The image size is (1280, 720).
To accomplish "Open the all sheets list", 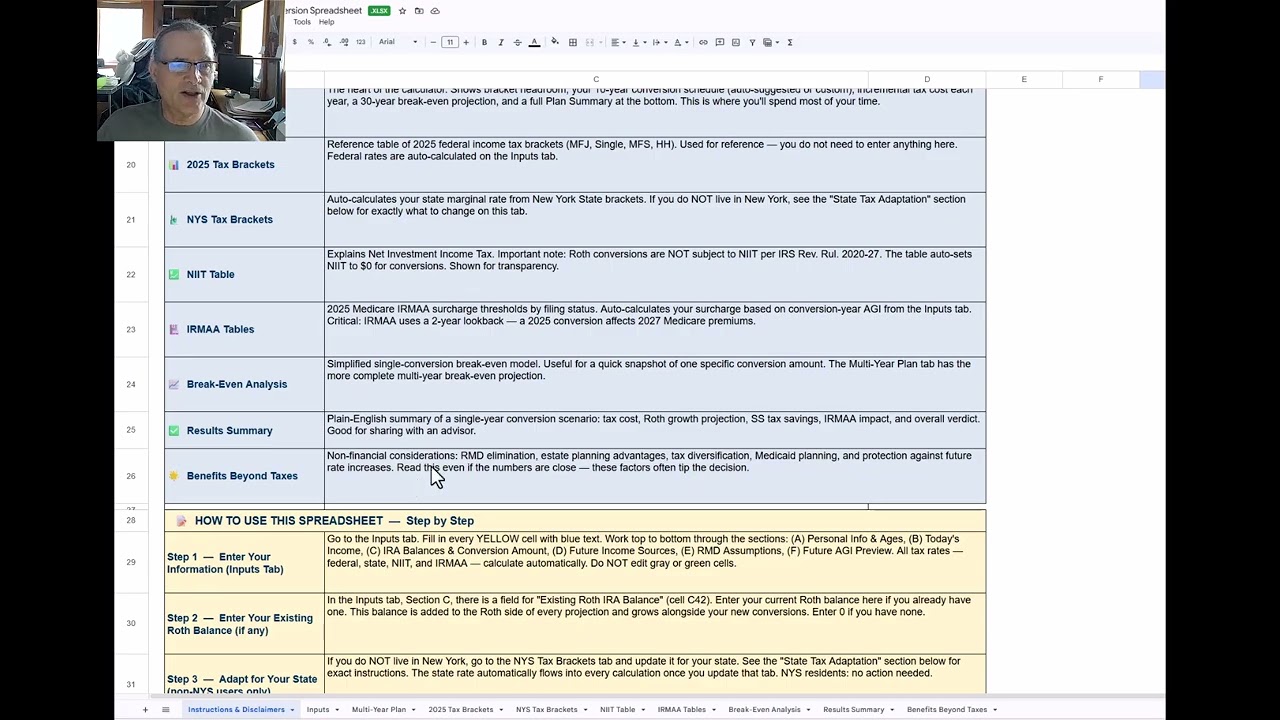I will 166,710.
